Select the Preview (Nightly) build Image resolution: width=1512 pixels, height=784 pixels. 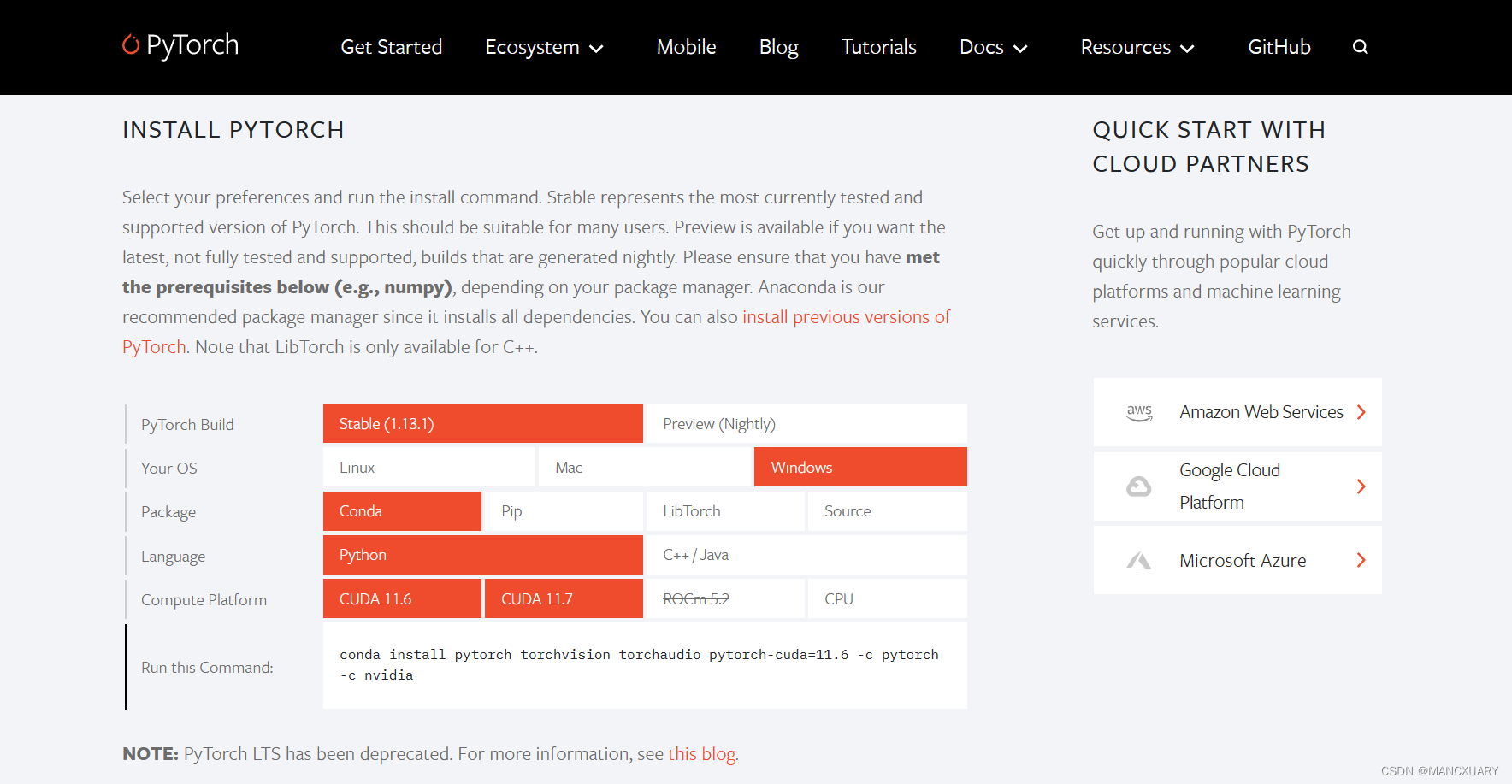806,423
